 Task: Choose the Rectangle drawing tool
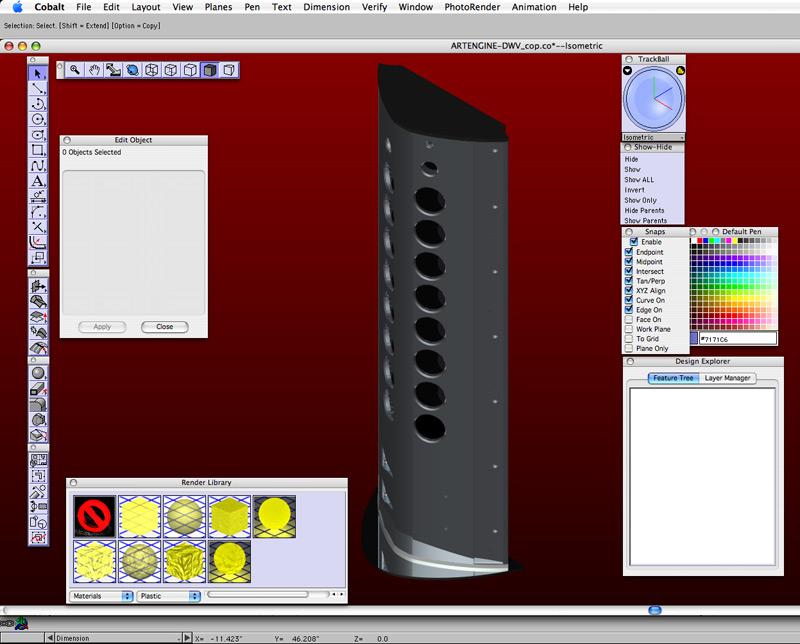[38, 150]
